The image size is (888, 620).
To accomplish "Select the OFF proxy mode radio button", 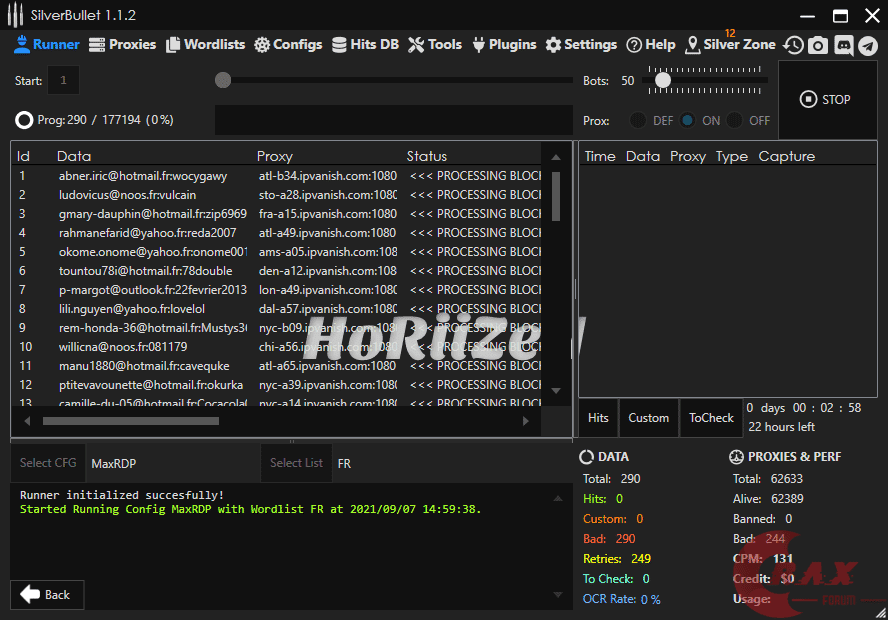I will tap(735, 121).
